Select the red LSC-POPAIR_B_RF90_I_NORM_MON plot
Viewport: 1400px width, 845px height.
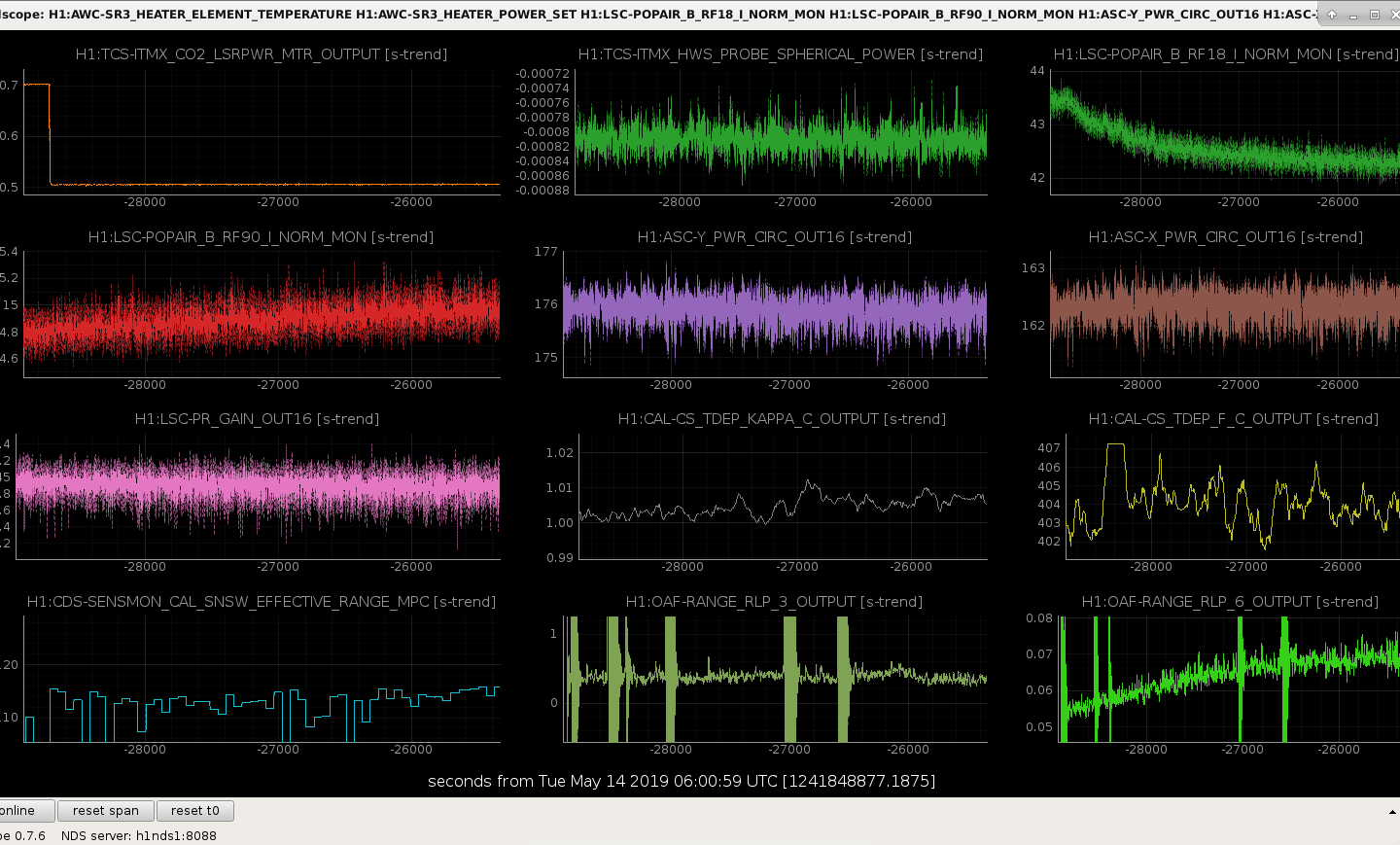click(262, 314)
